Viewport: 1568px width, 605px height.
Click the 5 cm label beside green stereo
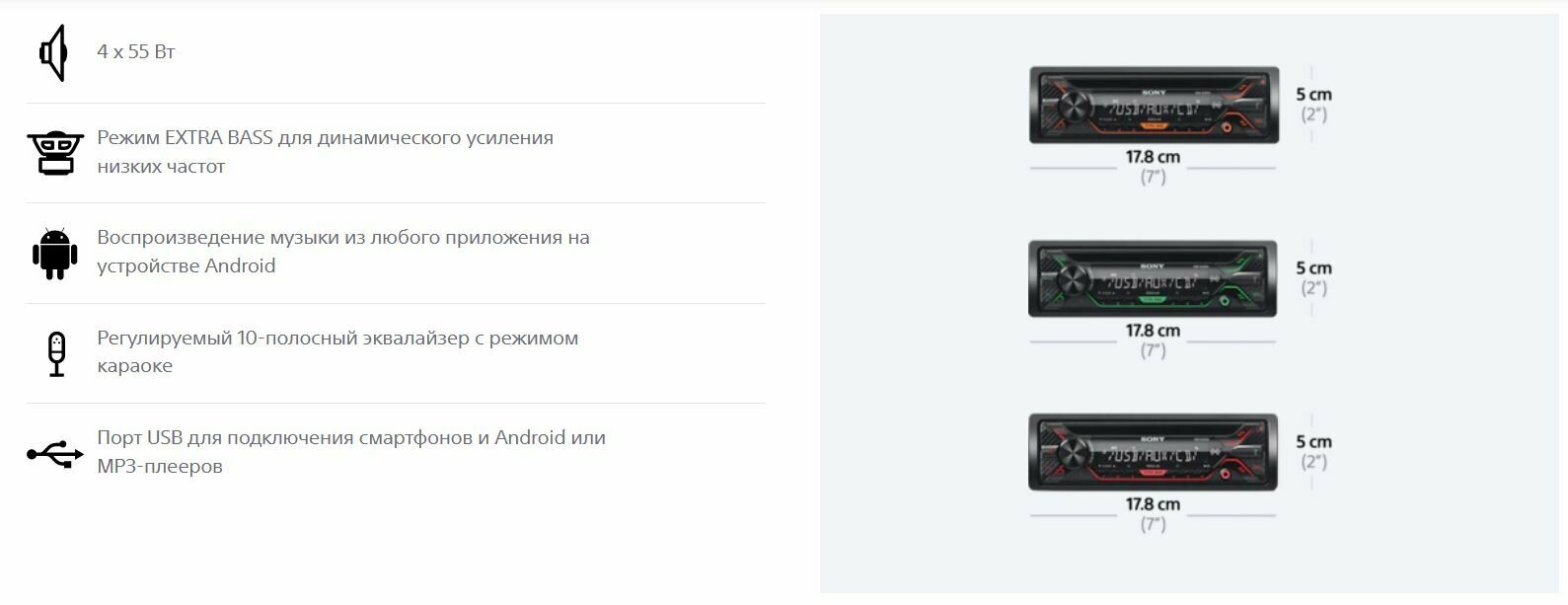pos(1313,268)
